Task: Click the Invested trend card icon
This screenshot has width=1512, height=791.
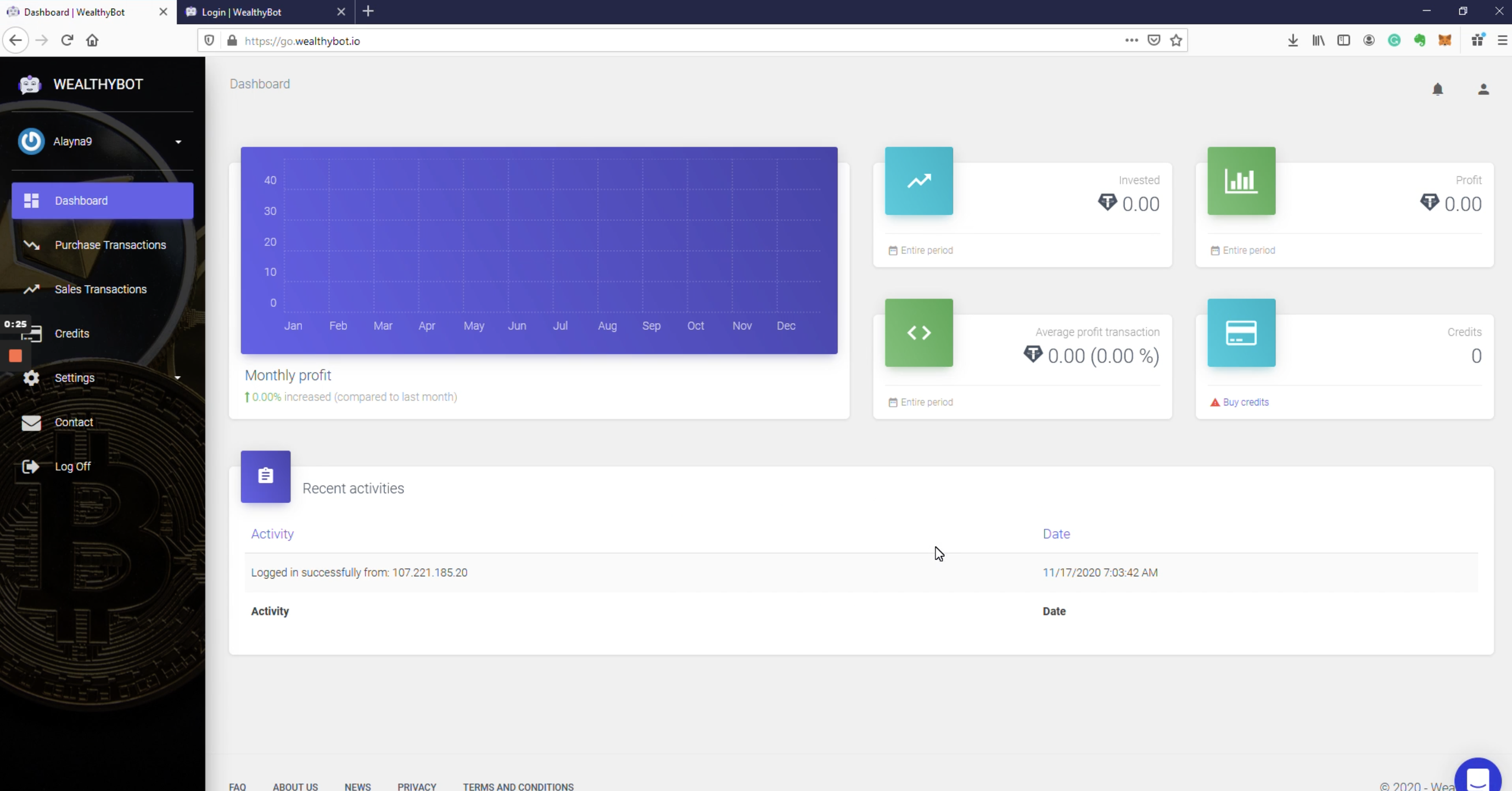Action: 919,181
